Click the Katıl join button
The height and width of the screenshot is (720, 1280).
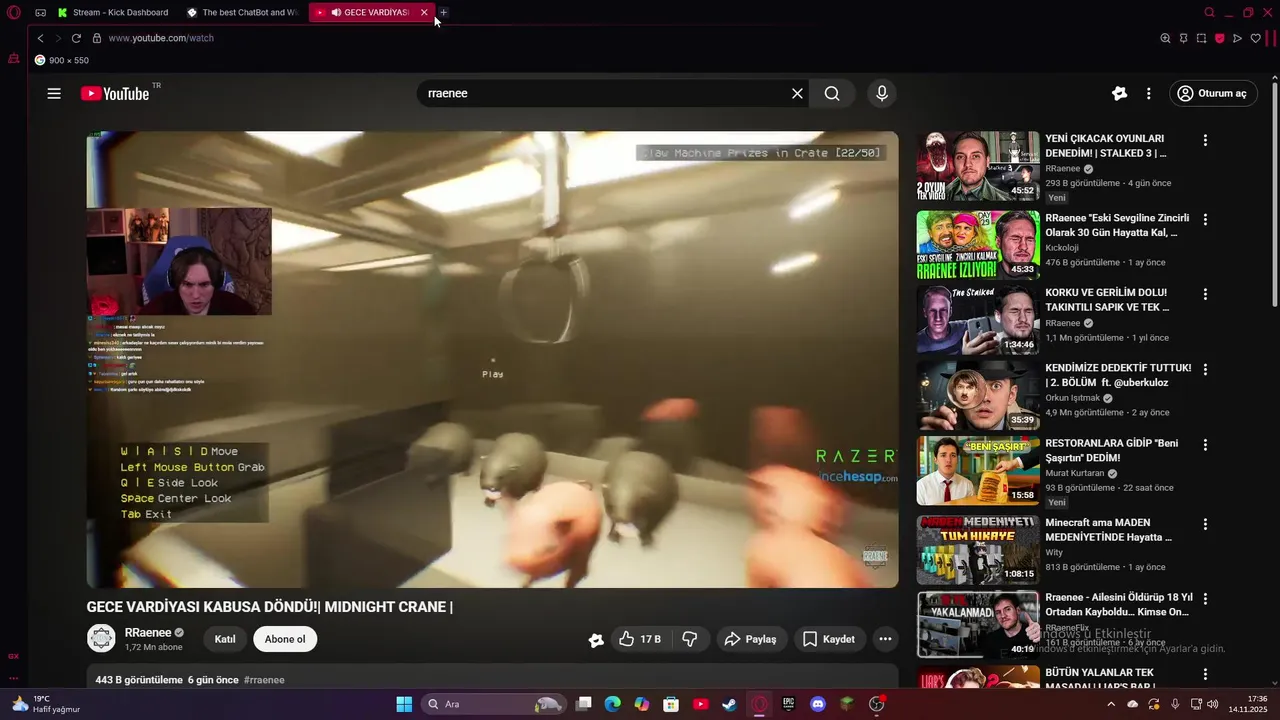tap(225, 639)
